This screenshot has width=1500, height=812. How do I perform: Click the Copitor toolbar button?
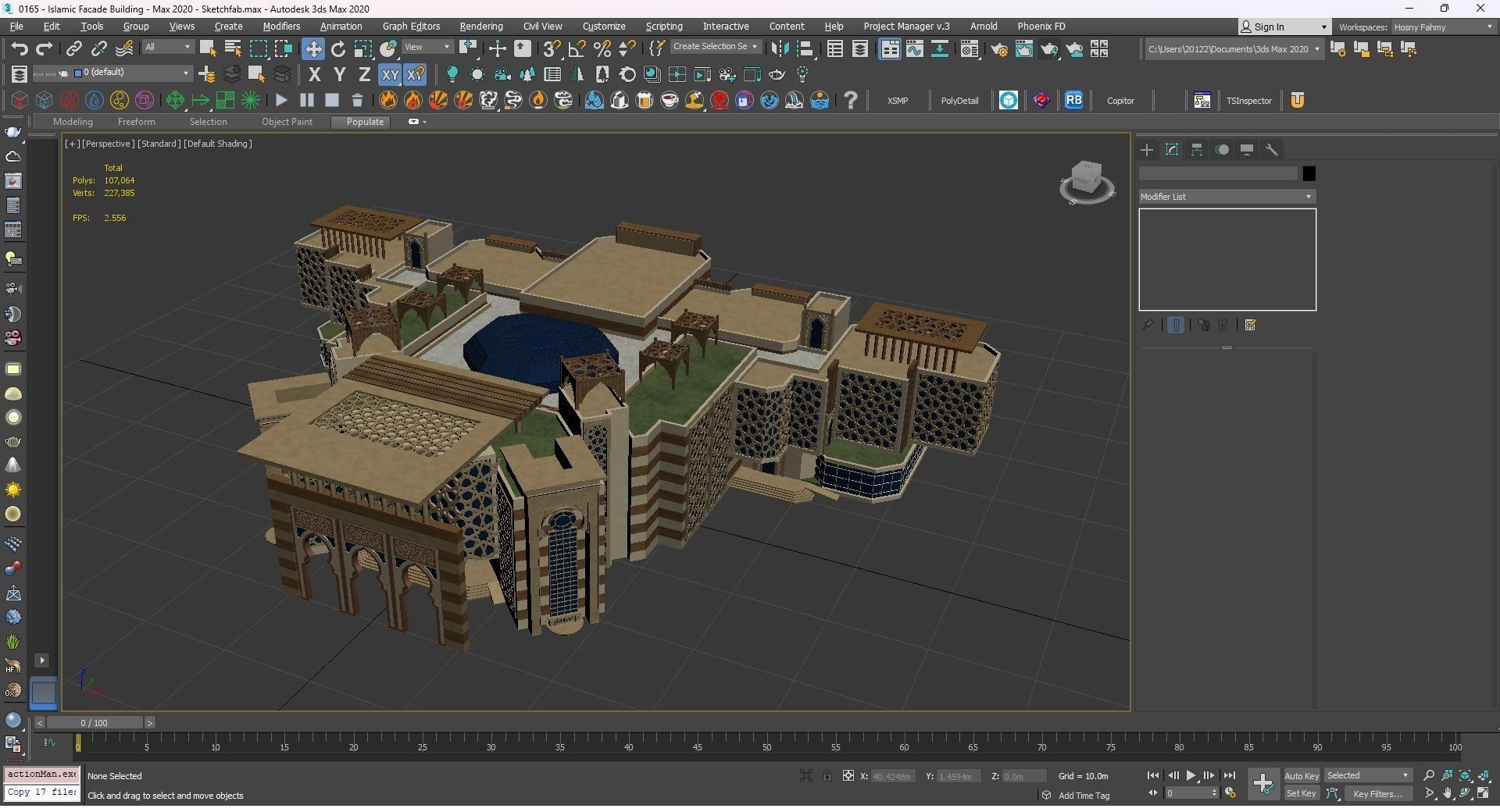pos(1120,101)
